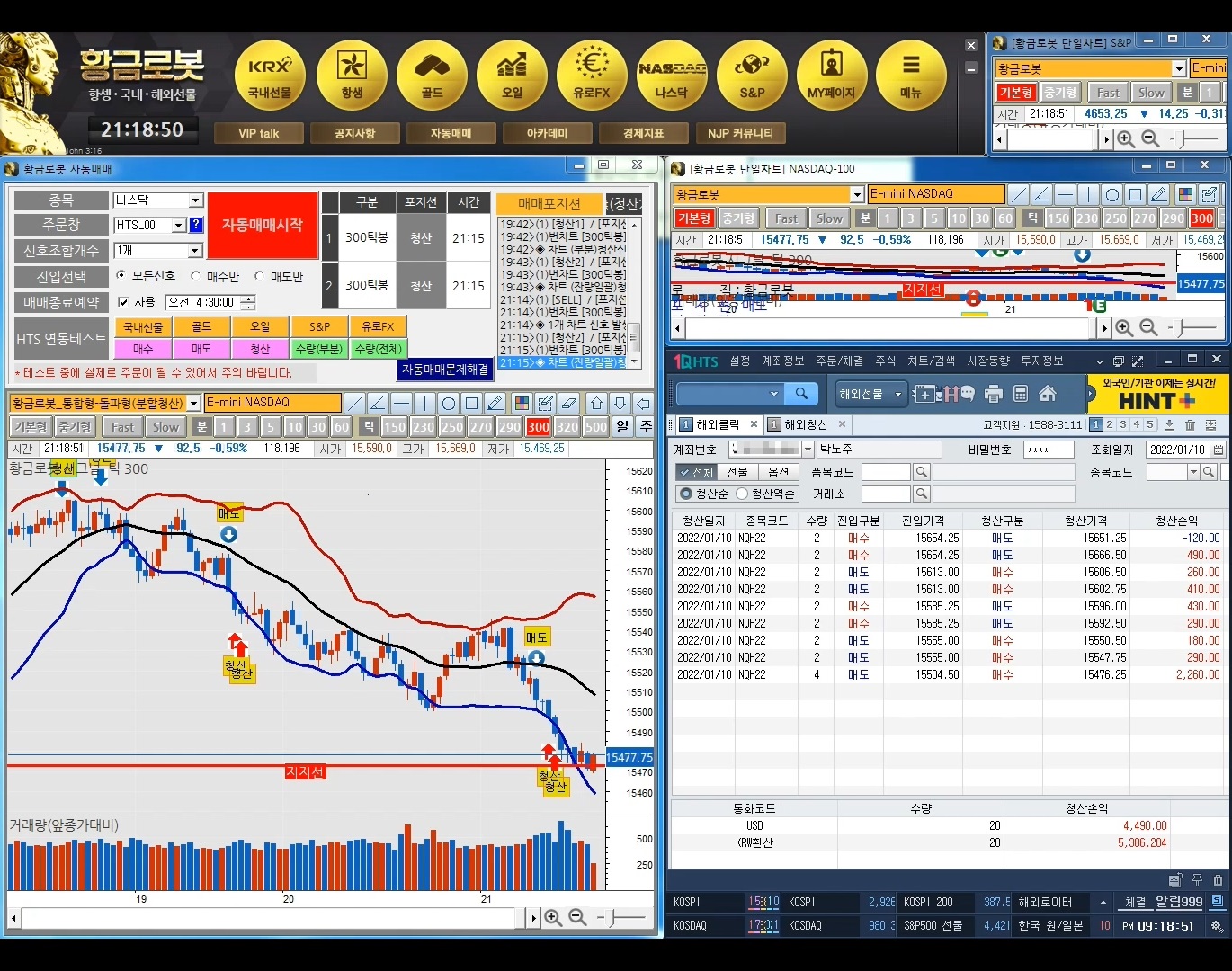
Task: Expand 계좌번호 account dropdown
Action: 808,450
